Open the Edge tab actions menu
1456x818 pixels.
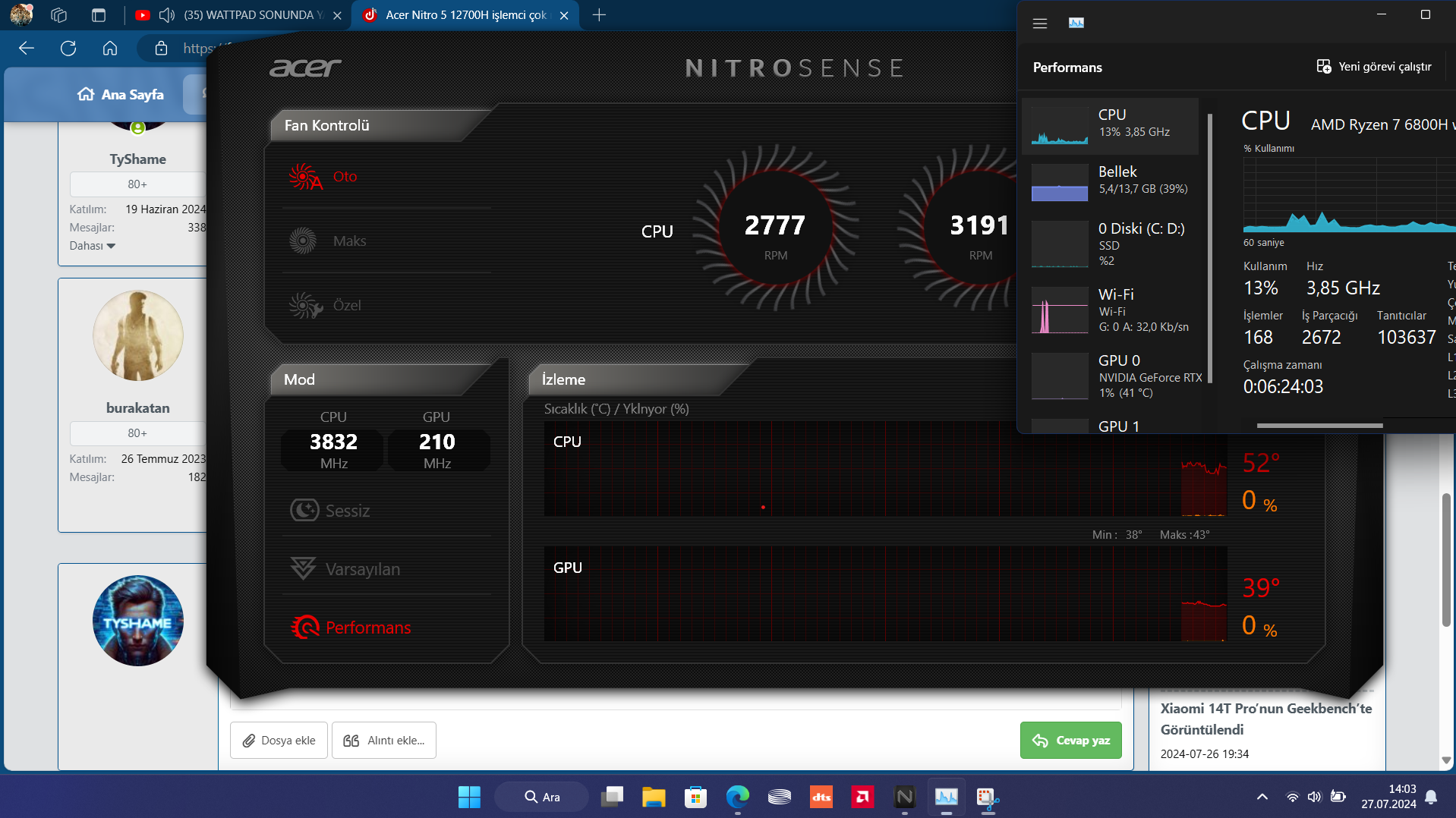(x=99, y=14)
